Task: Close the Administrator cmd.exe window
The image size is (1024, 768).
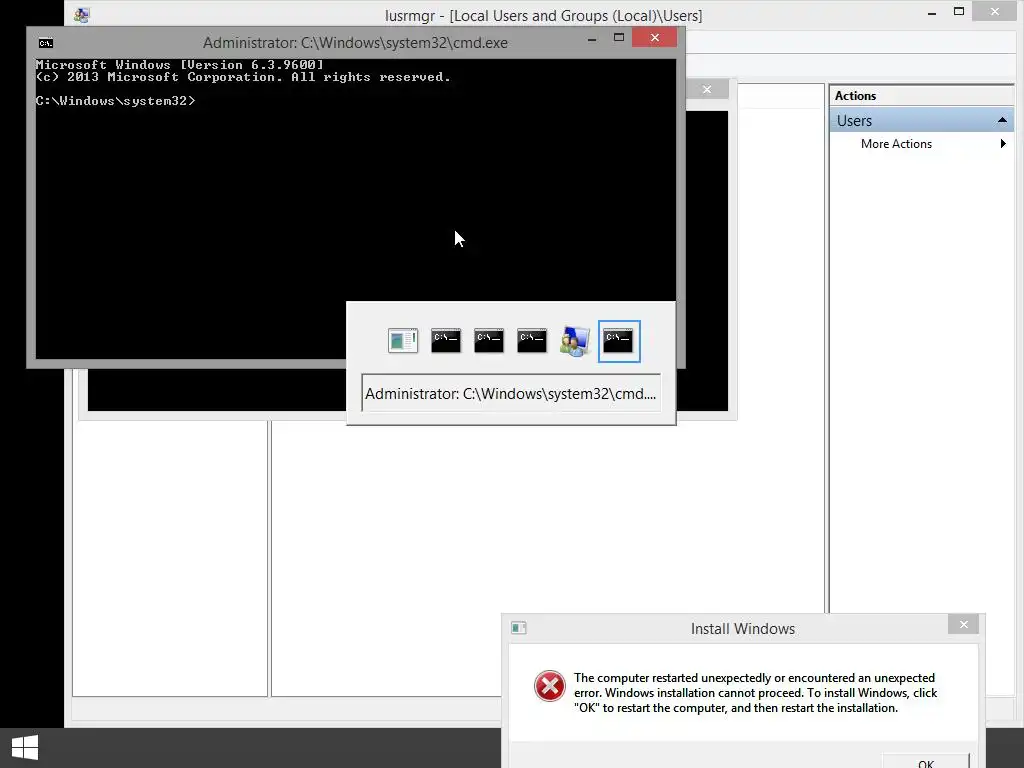Action: [654, 38]
